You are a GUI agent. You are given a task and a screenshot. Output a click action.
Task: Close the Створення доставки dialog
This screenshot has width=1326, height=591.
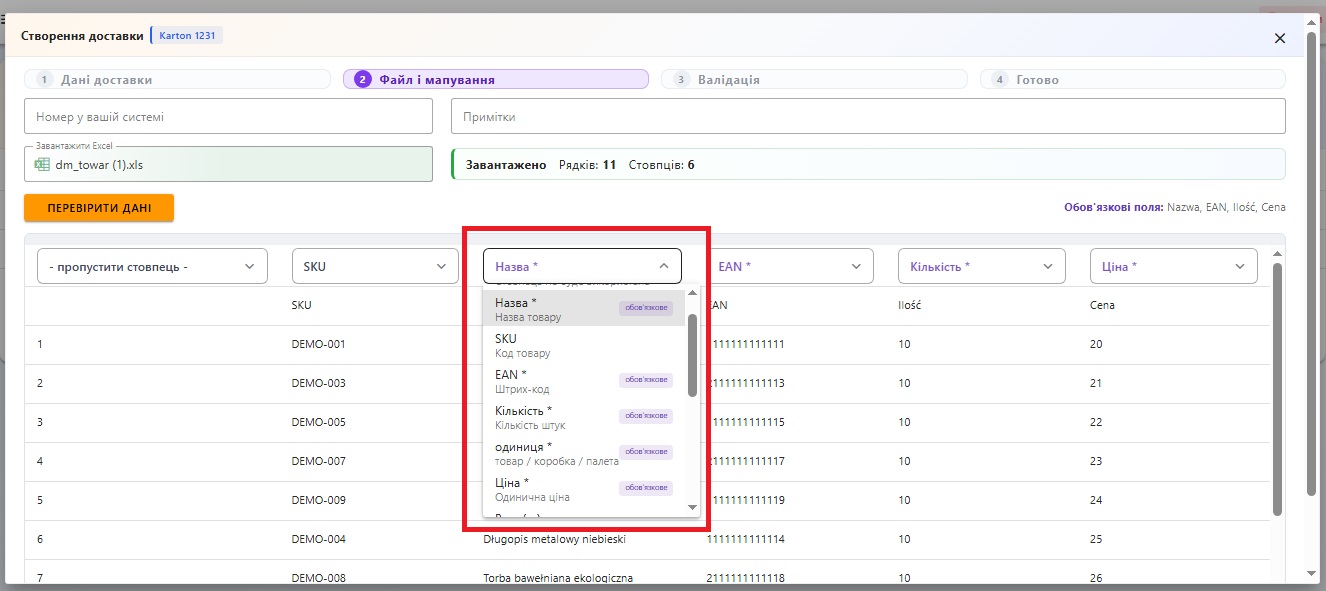pyautogui.click(x=1279, y=38)
